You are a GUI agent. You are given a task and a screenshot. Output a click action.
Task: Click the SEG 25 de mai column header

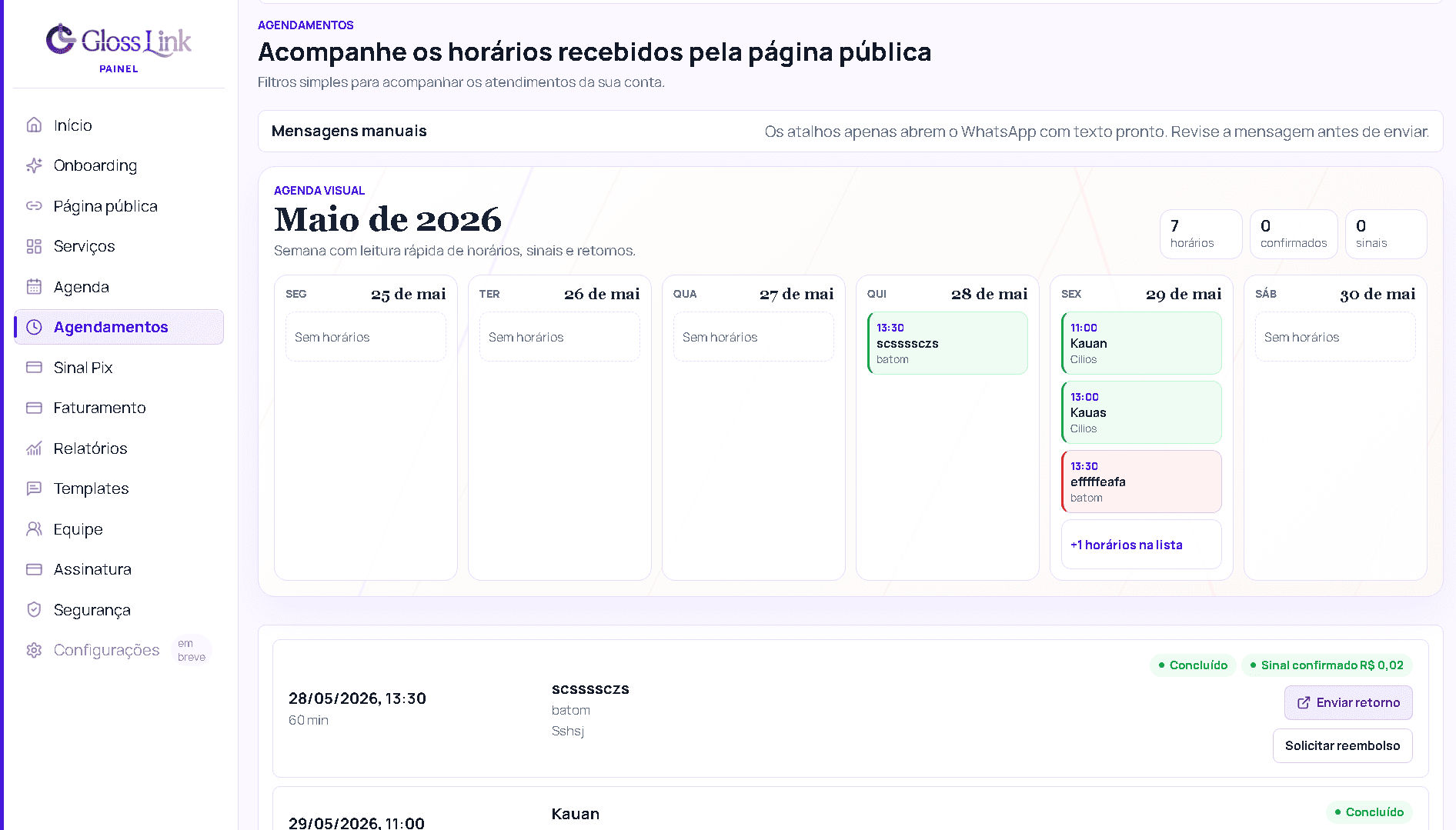(x=366, y=294)
